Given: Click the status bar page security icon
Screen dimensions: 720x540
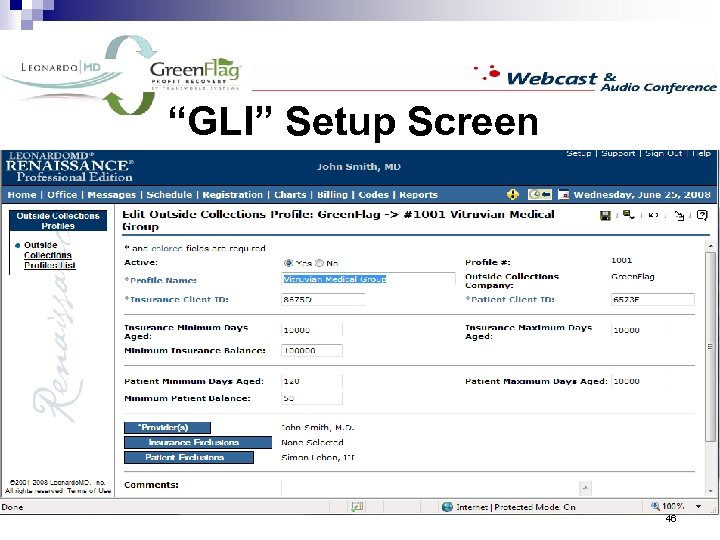Looking at the screenshot, I should 357,507.
